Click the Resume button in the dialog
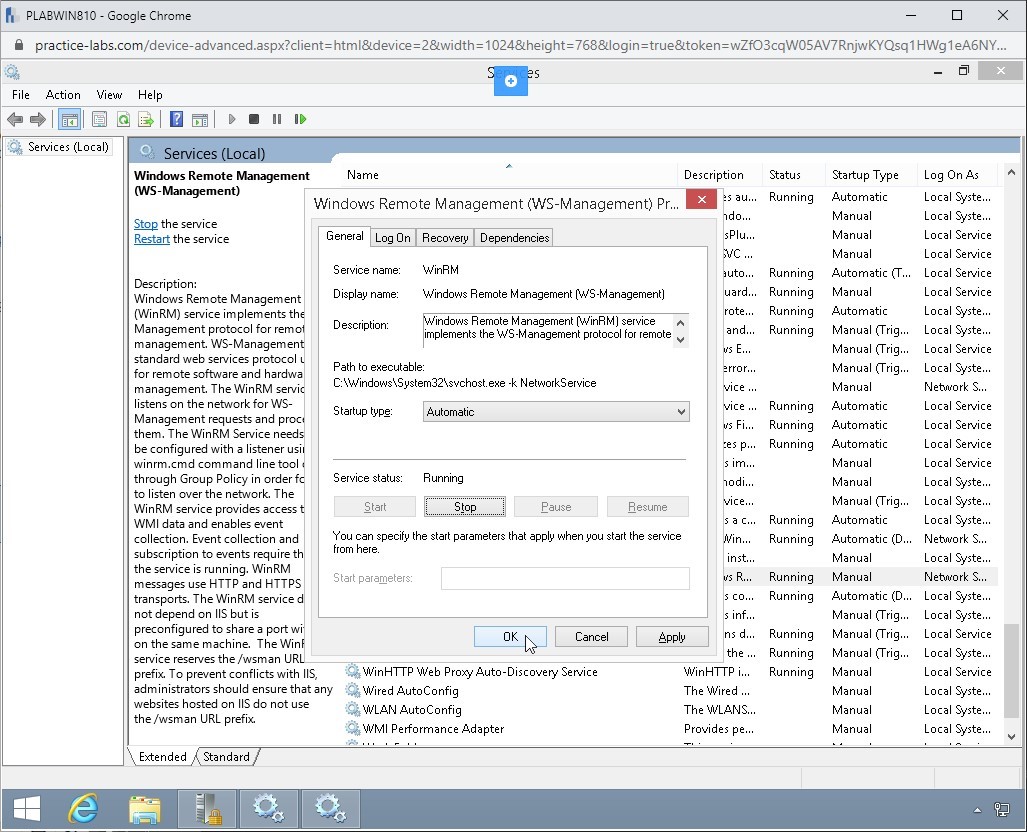This screenshot has height=832, width=1027. coord(648,506)
